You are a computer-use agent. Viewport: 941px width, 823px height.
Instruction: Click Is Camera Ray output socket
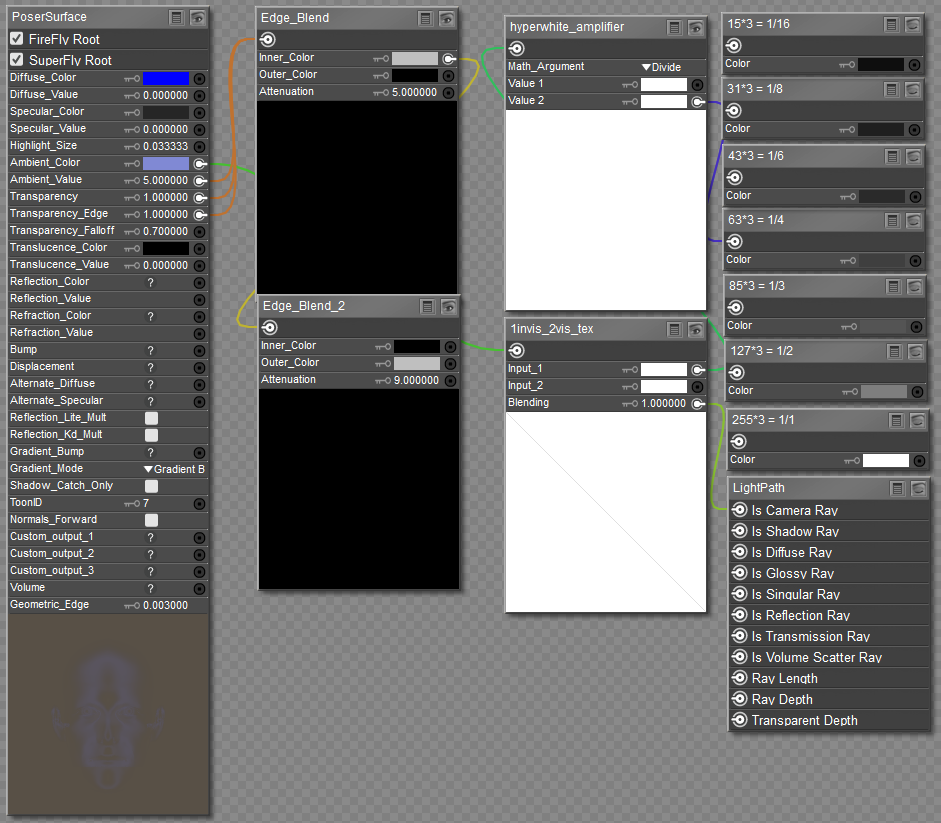point(740,510)
